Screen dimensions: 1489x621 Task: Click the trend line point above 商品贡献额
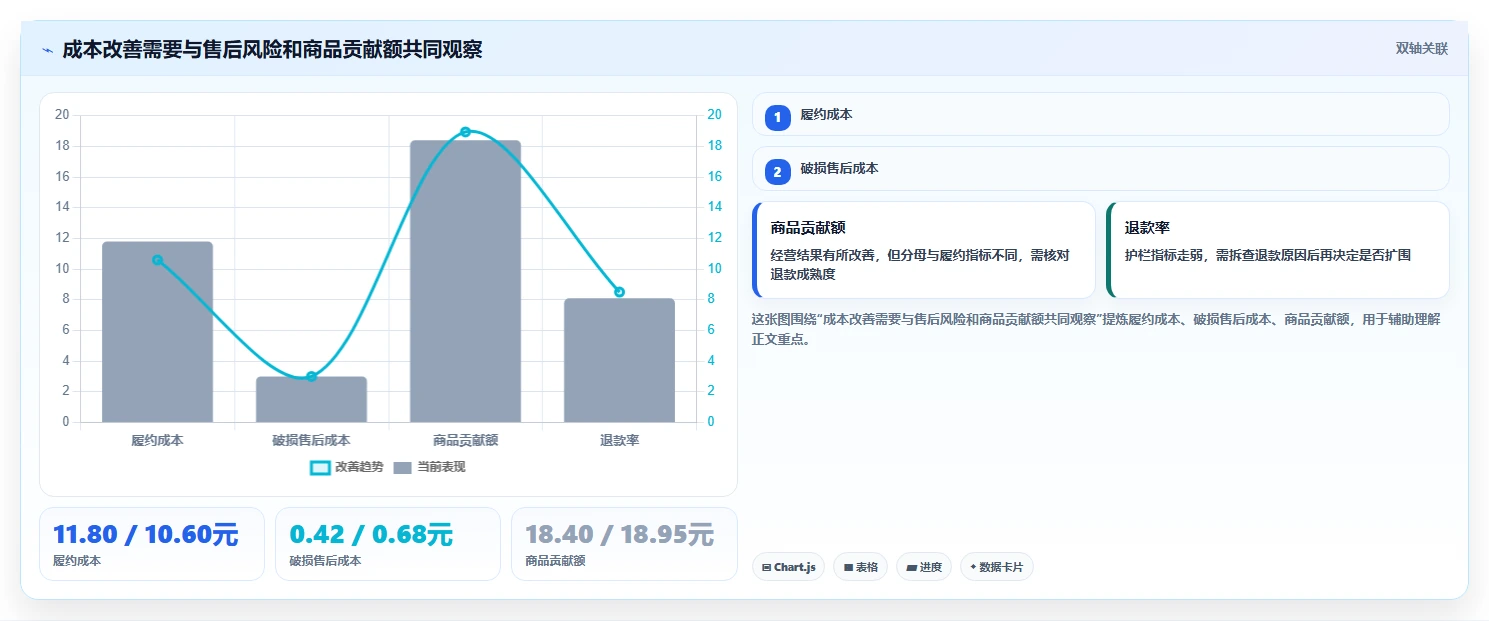click(x=465, y=132)
